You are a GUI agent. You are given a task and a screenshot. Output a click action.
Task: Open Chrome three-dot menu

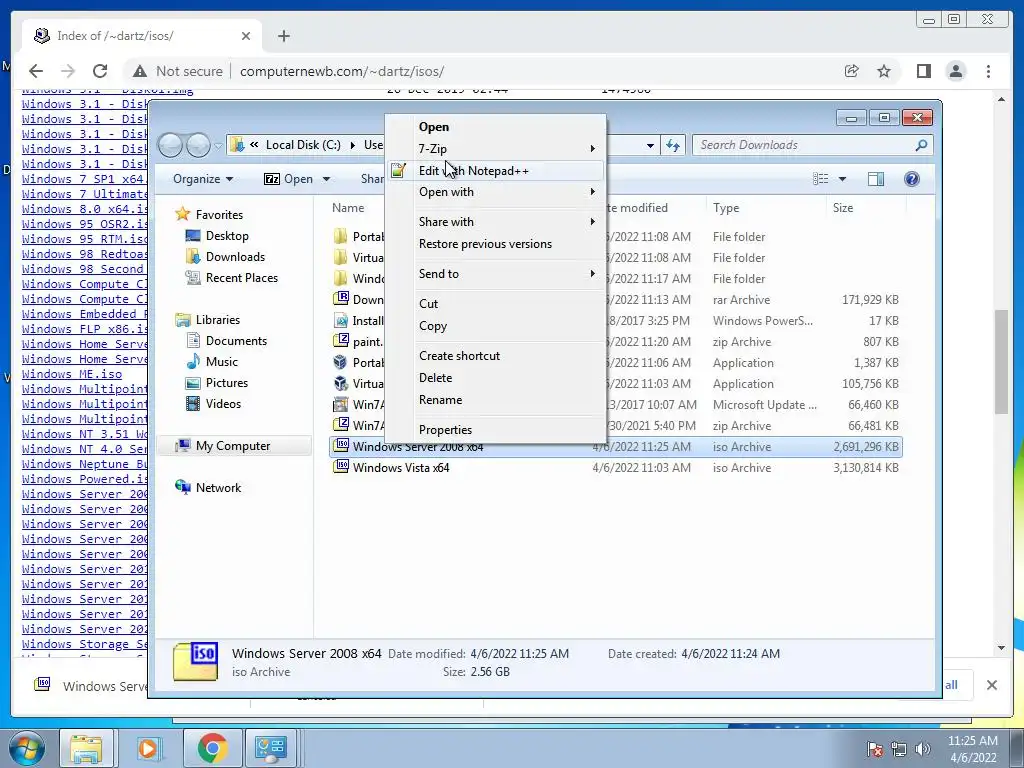pos(989,71)
